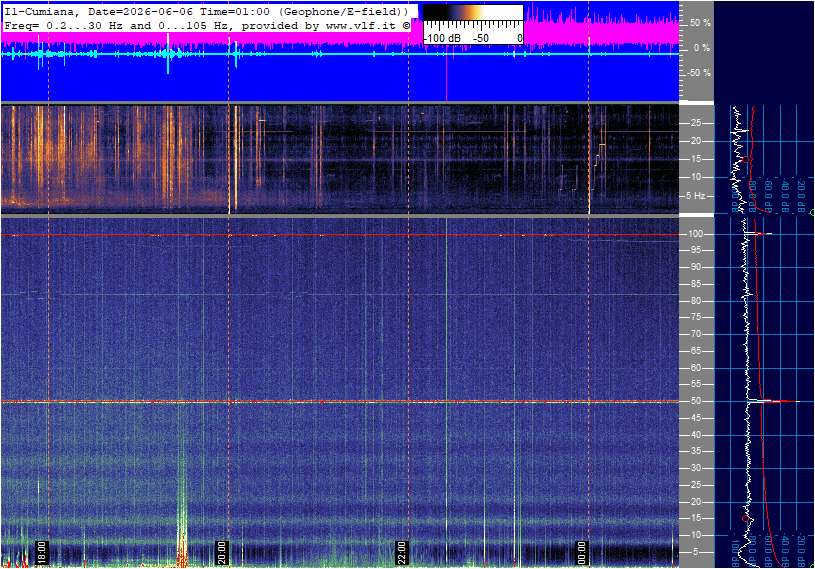Click the 18:00 time label
Screen dimensions: 815x569
[x=42, y=552]
